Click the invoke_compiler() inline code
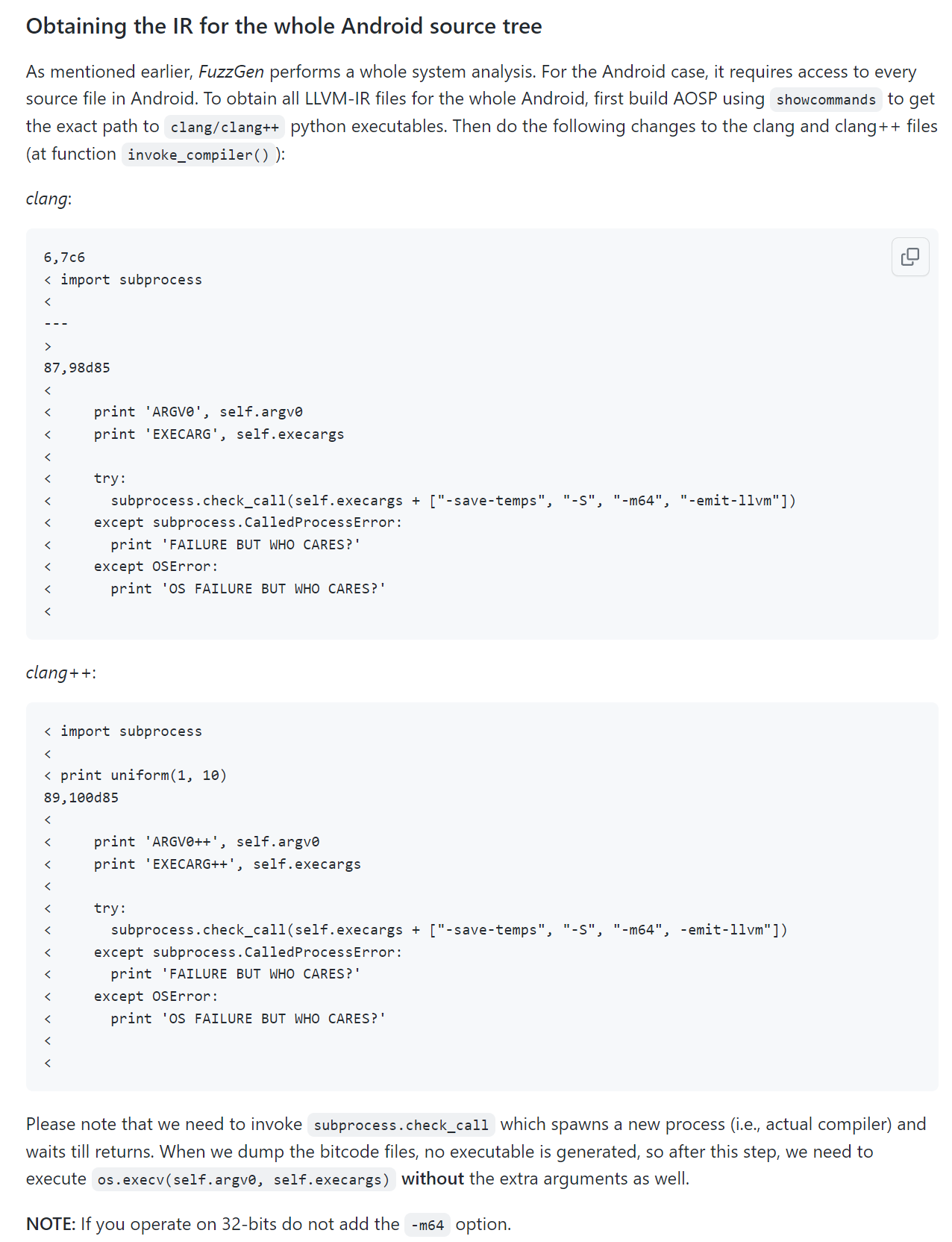Image resolution: width=952 pixels, height=1242 pixels. 198,155
